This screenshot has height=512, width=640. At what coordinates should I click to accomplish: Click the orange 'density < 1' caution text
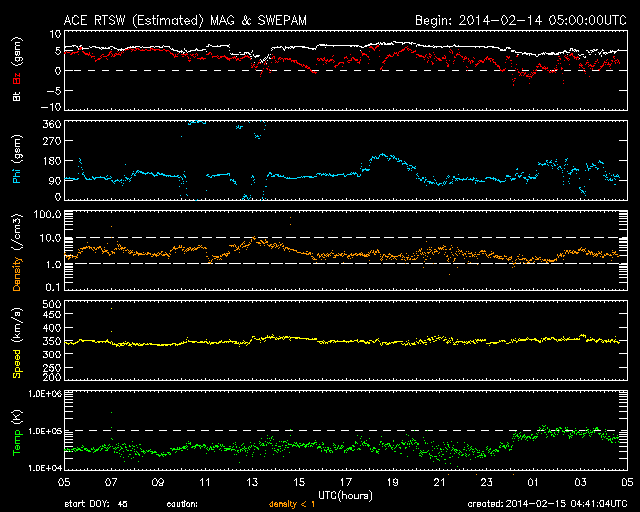tap(292, 504)
